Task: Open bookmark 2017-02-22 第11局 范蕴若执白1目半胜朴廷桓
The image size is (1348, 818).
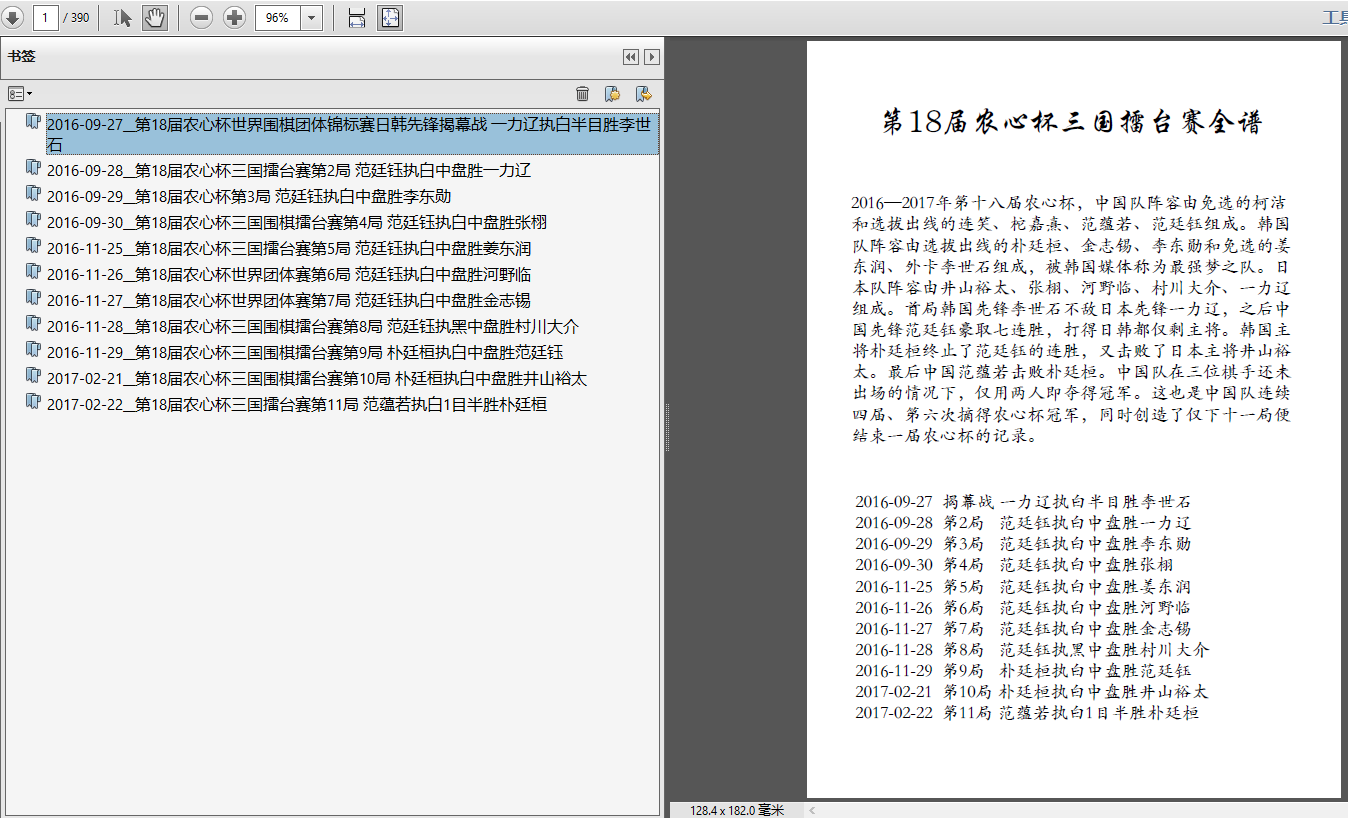Action: (297, 404)
